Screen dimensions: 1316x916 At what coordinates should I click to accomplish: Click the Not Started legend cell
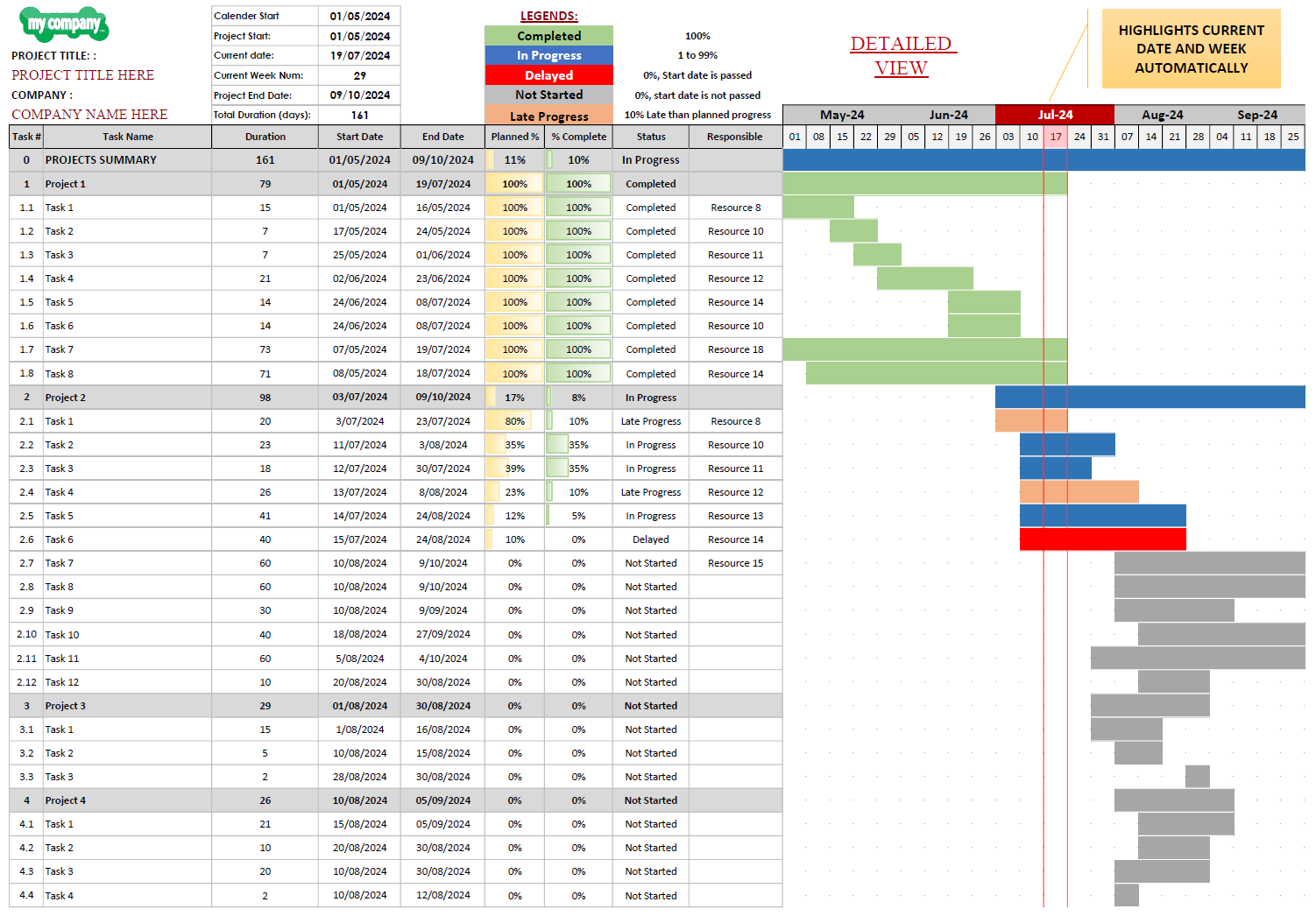[548, 95]
